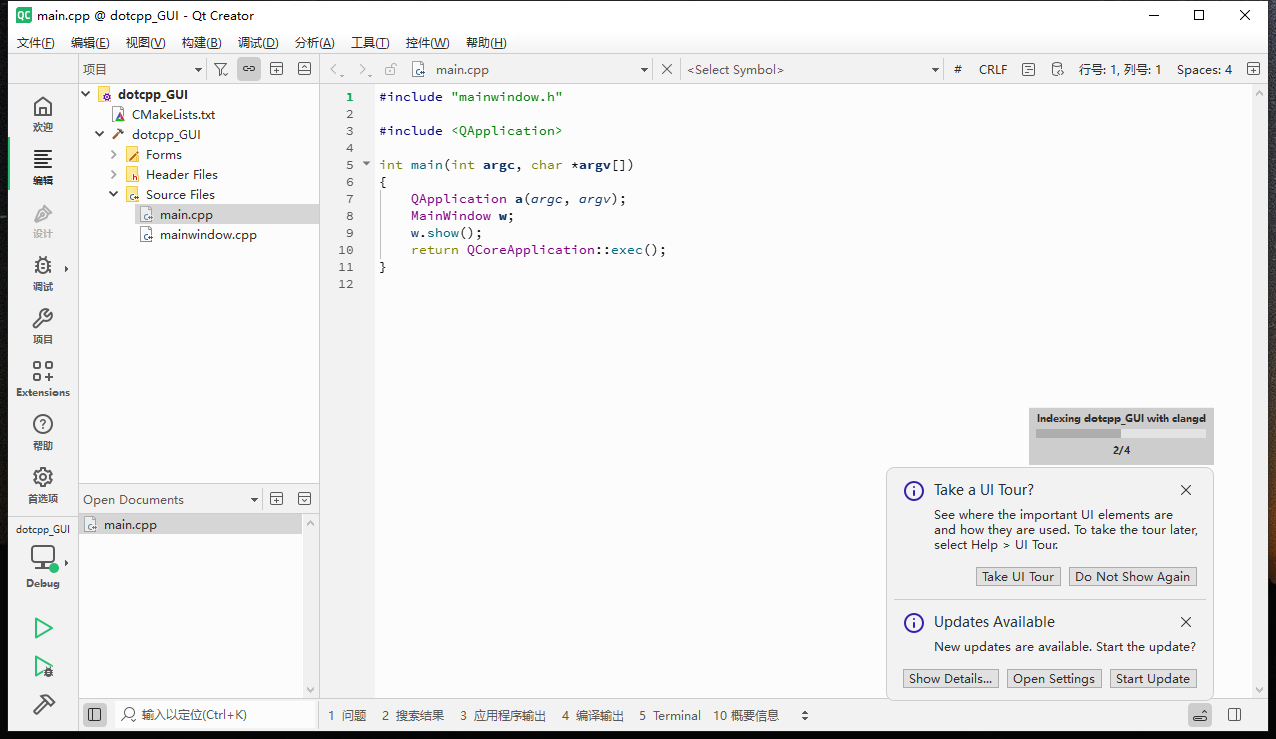Switch to 编辑 (Edit) mode
1276x739 pixels.
[x=42, y=167]
